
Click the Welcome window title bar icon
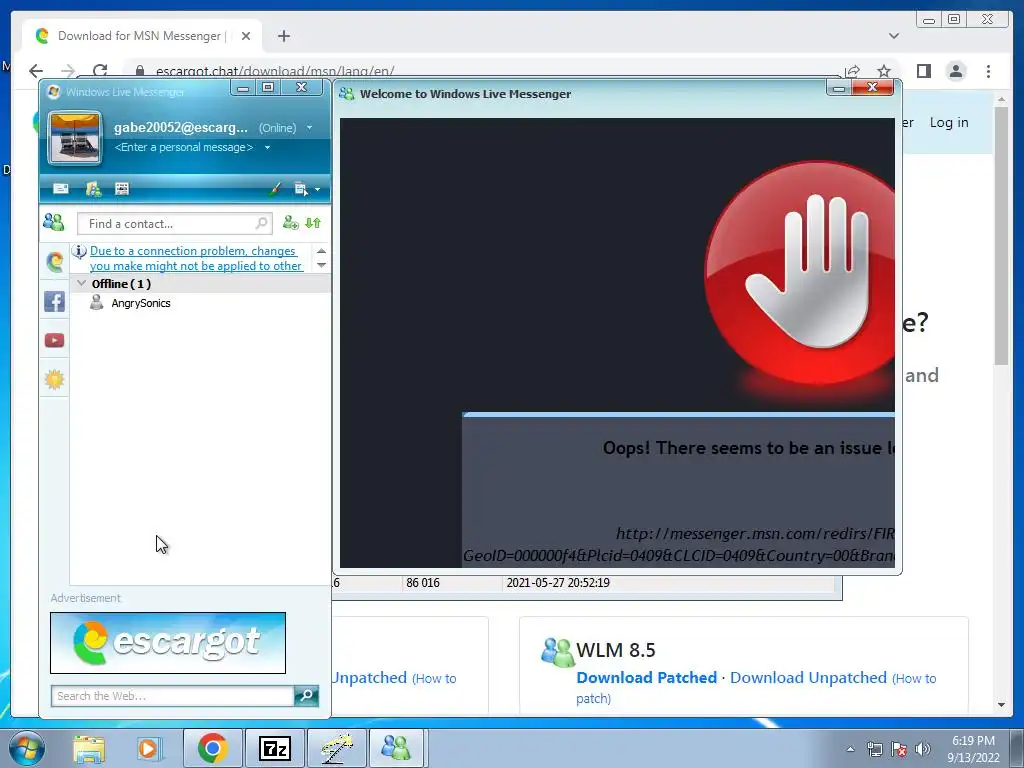click(347, 94)
